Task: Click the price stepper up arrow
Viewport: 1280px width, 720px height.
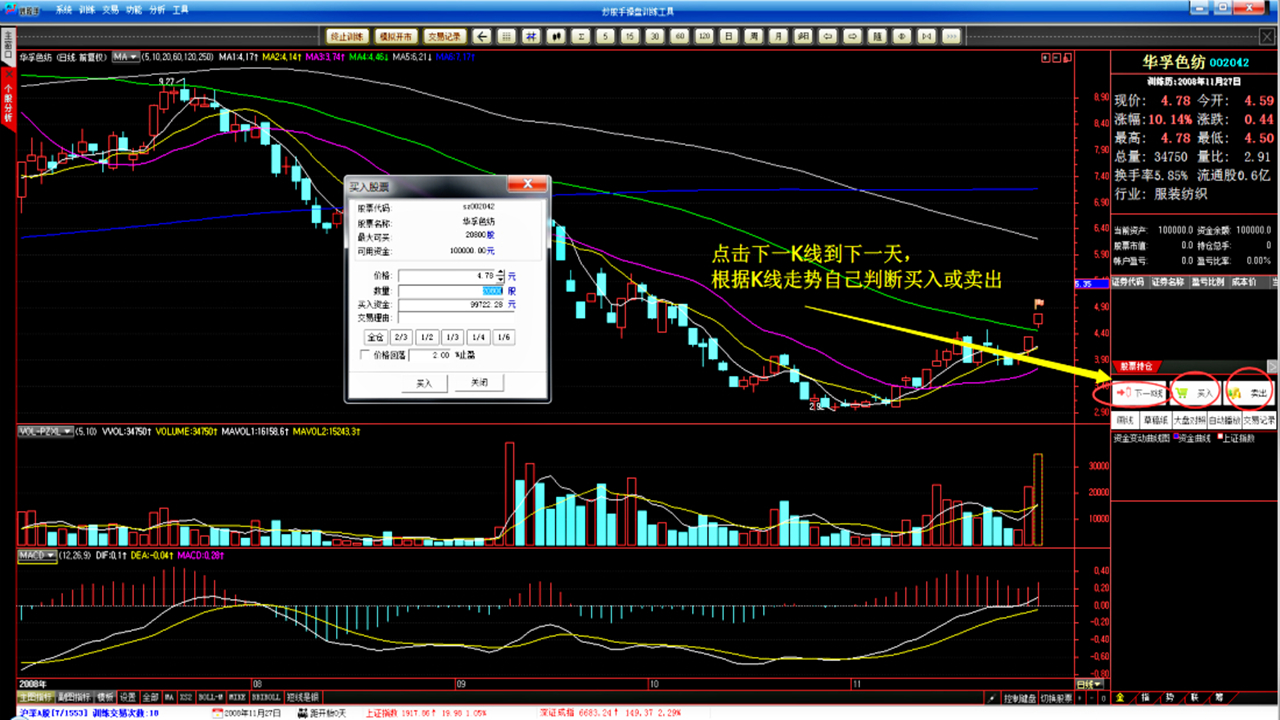Action: click(501, 272)
